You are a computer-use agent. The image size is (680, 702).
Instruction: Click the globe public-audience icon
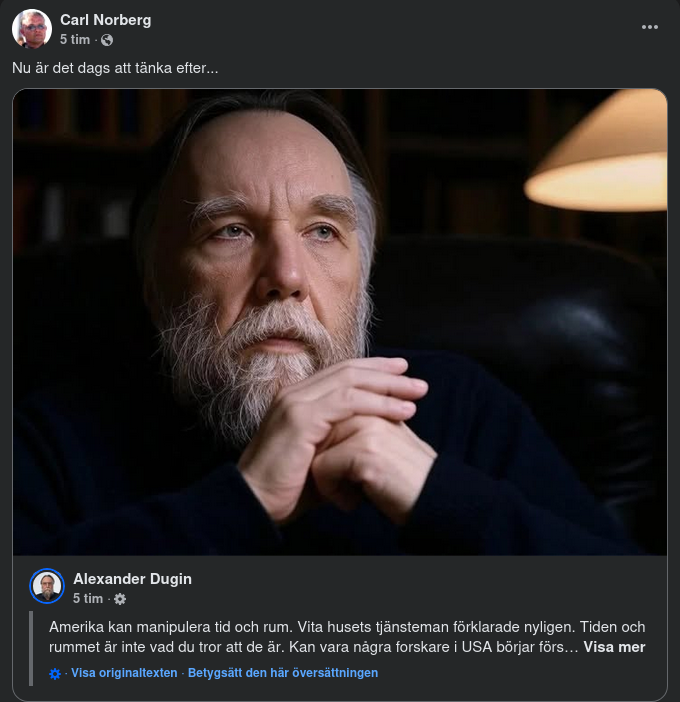[107, 40]
